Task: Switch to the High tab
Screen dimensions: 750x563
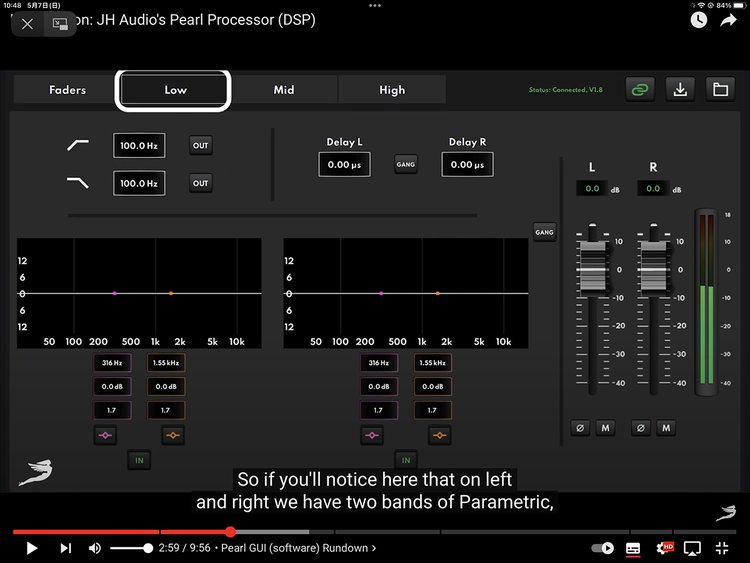Action: [392, 90]
